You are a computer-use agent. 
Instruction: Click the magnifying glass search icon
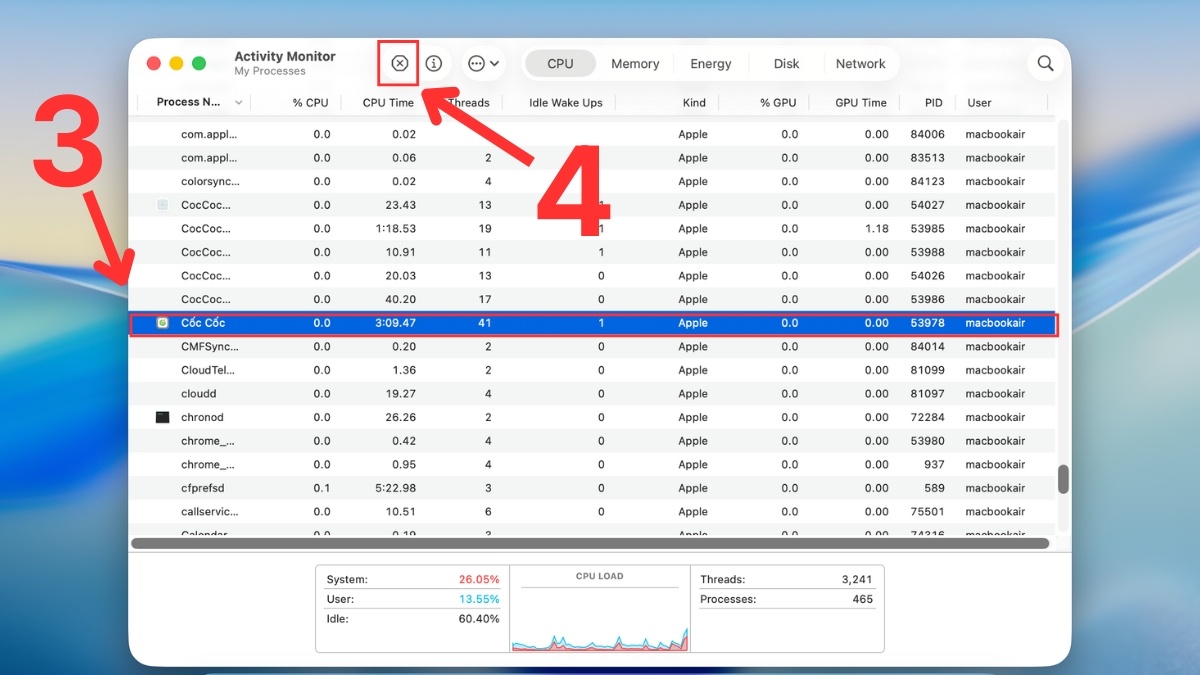click(1045, 63)
